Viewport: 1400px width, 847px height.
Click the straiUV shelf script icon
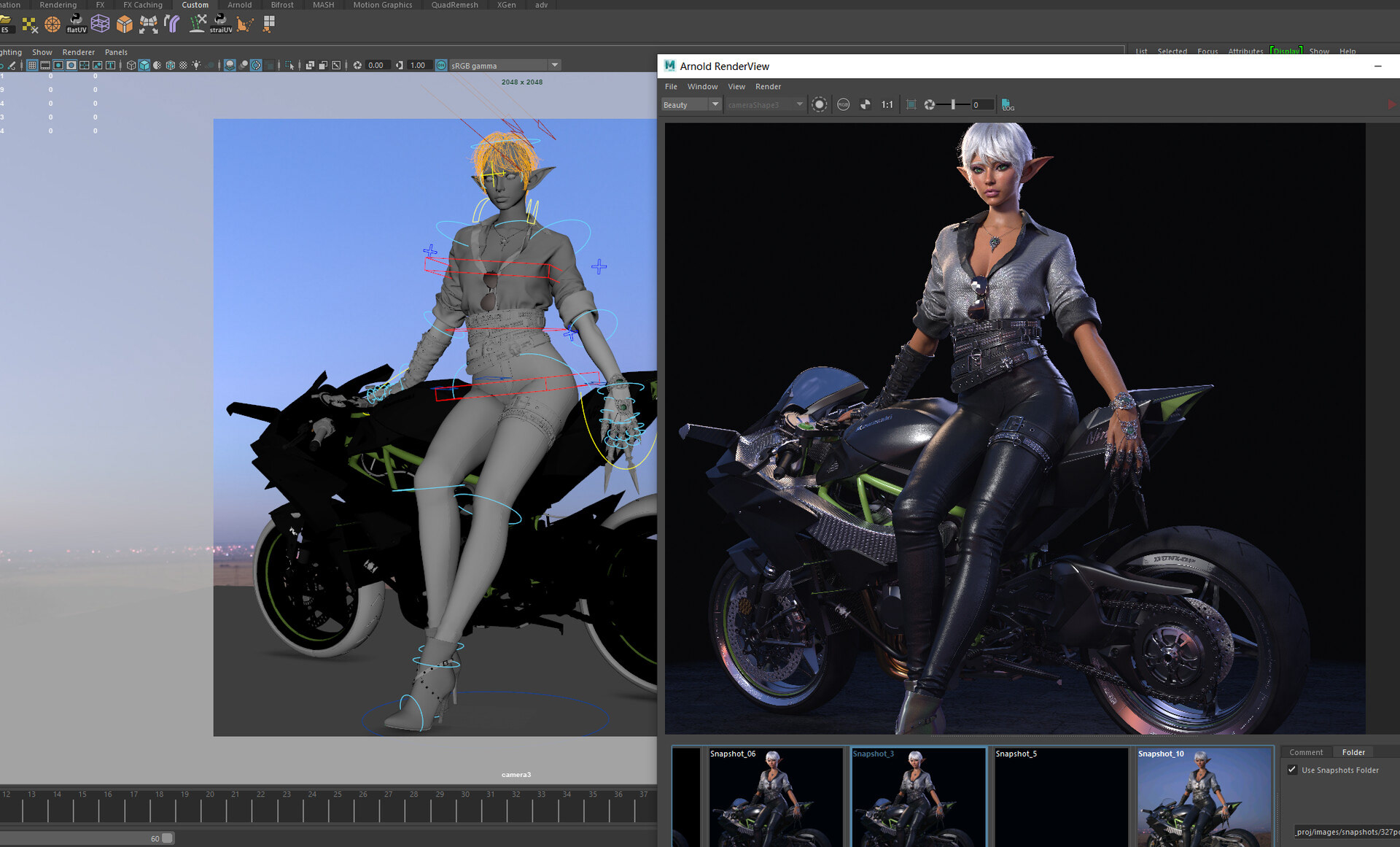click(220, 24)
